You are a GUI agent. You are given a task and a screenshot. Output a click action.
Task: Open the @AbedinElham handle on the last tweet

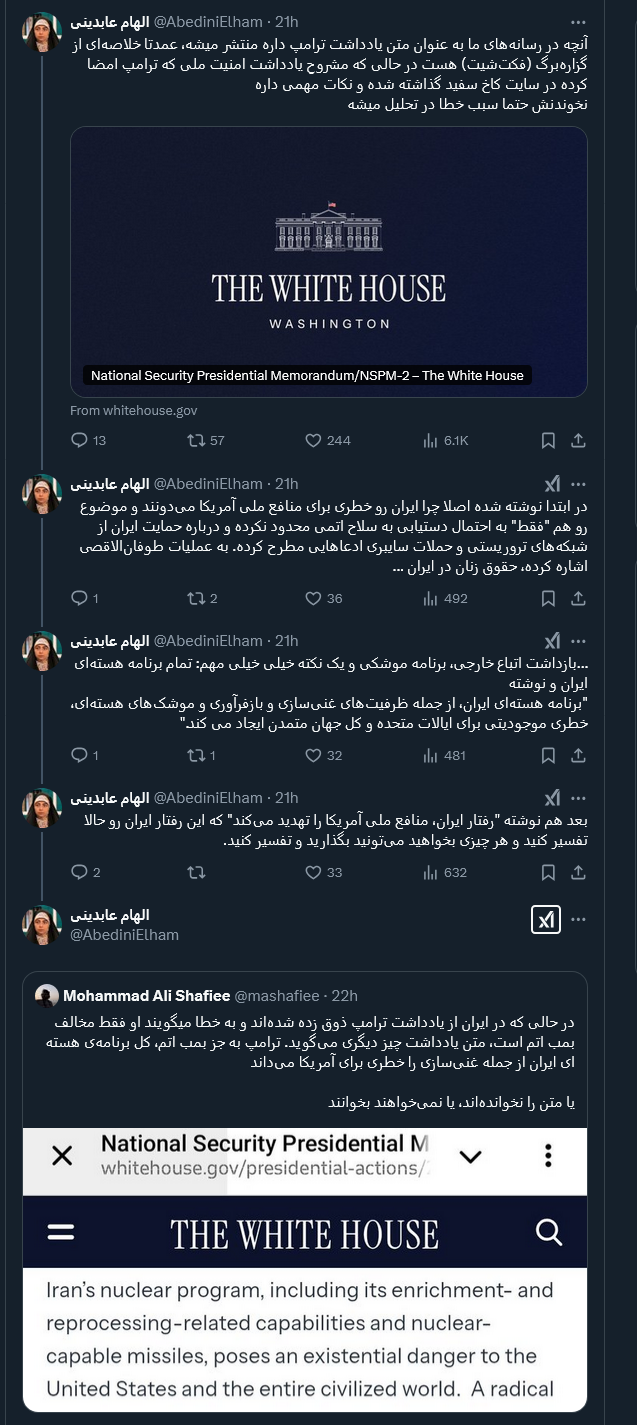coord(124,934)
